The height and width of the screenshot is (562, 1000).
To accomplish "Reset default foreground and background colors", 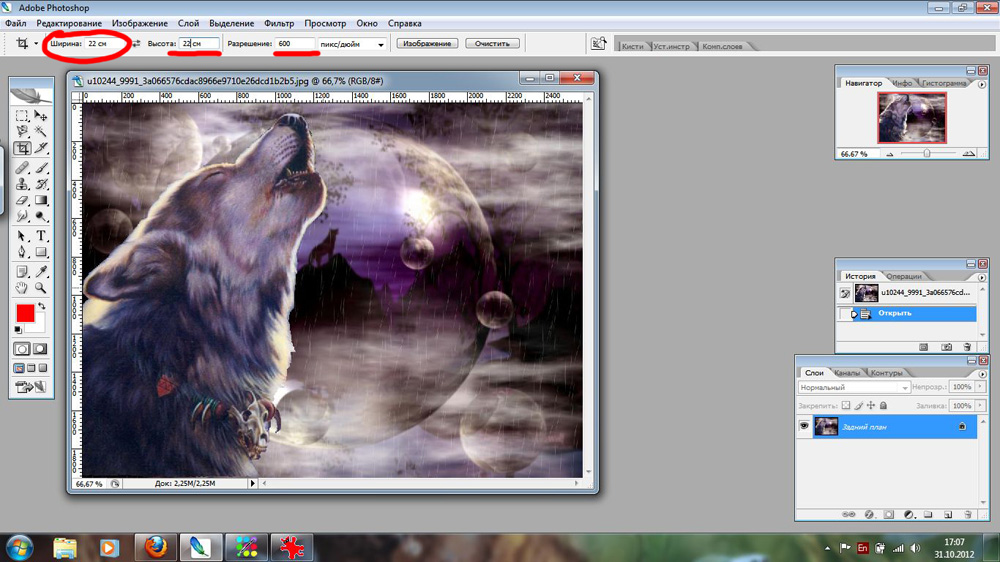I will (18, 330).
